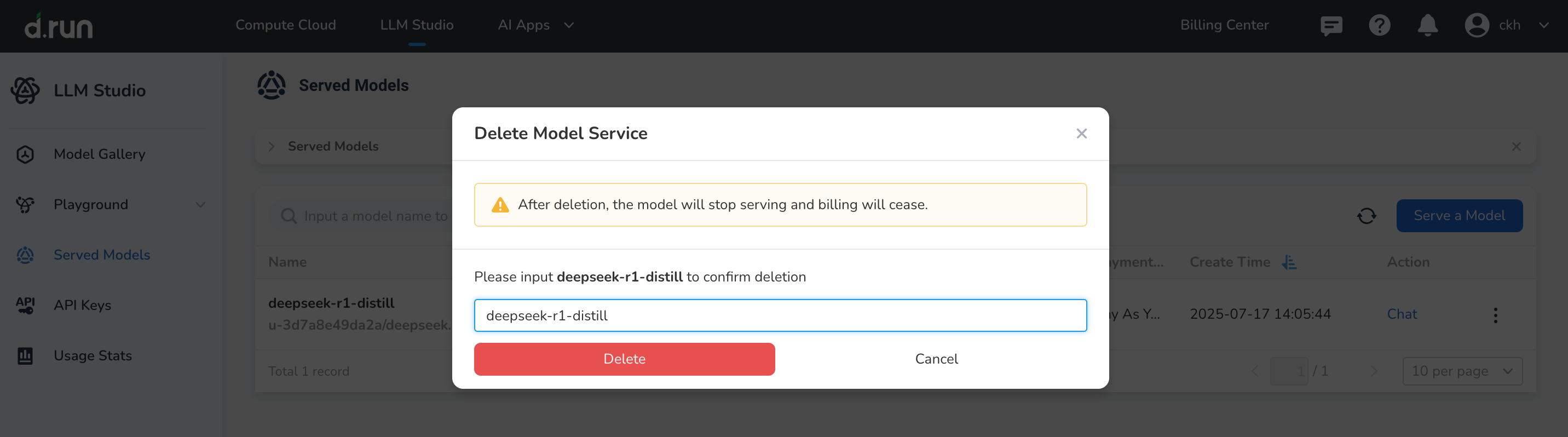Click the API Keys sidebar icon

[25, 306]
